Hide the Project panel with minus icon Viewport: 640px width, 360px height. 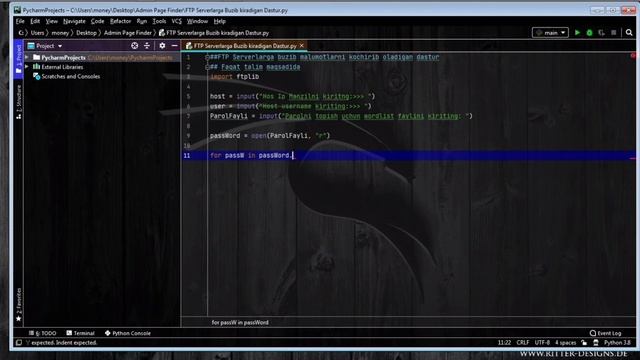click(x=174, y=46)
